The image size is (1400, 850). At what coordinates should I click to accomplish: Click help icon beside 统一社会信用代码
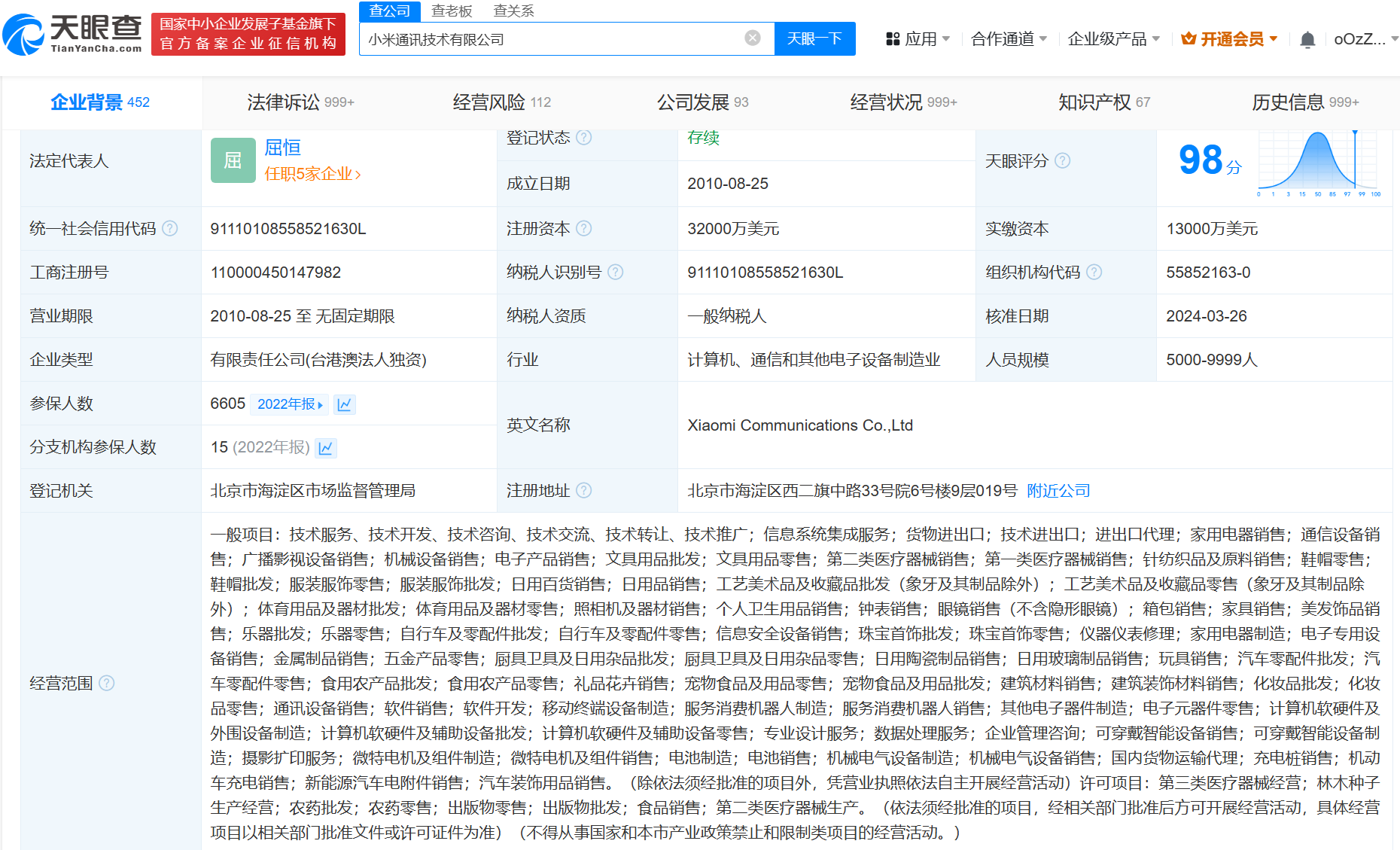pyautogui.click(x=170, y=228)
